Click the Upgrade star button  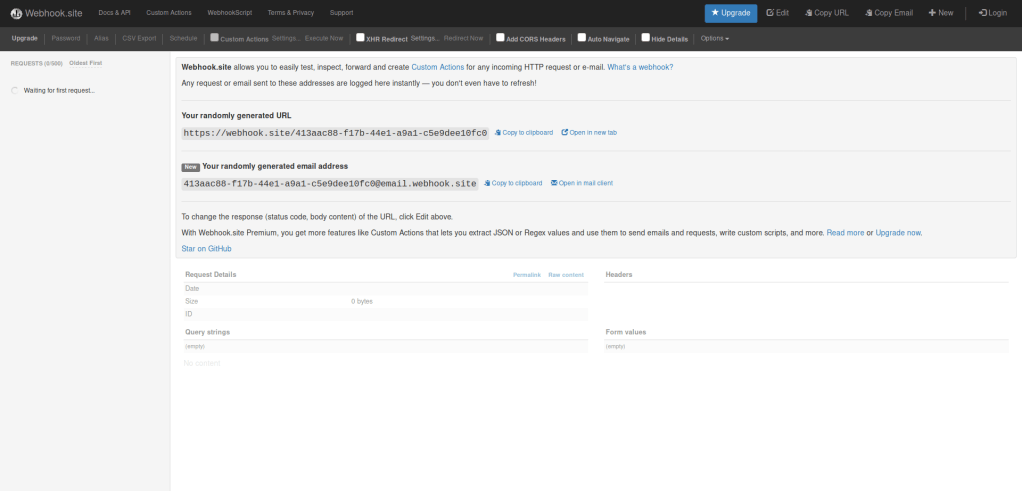pyautogui.click(x=730, y=13)
